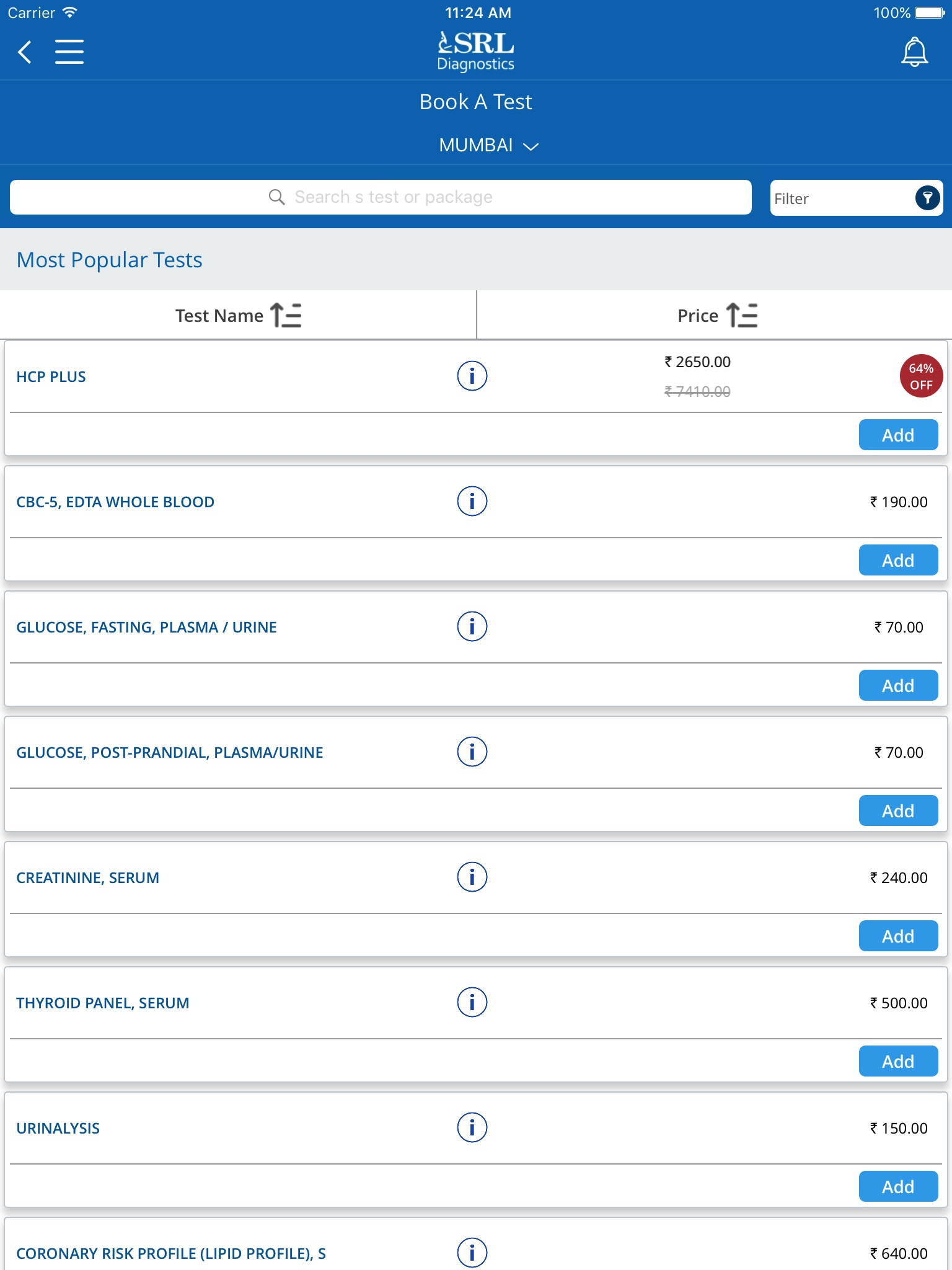Viewport: 952px width, 1270px height.
Task: Add GLUCOSE, FASTING, PLASMA / URINE test
Action: tap(898, 685)
